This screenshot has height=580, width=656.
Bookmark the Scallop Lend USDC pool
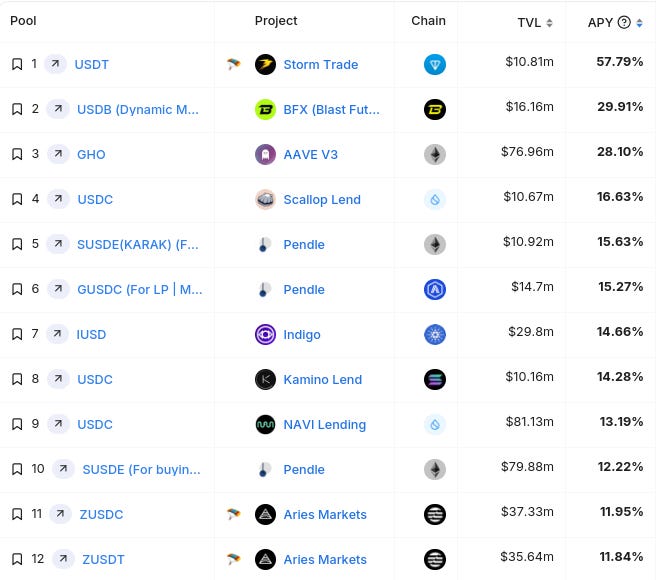tap(17, 199)
